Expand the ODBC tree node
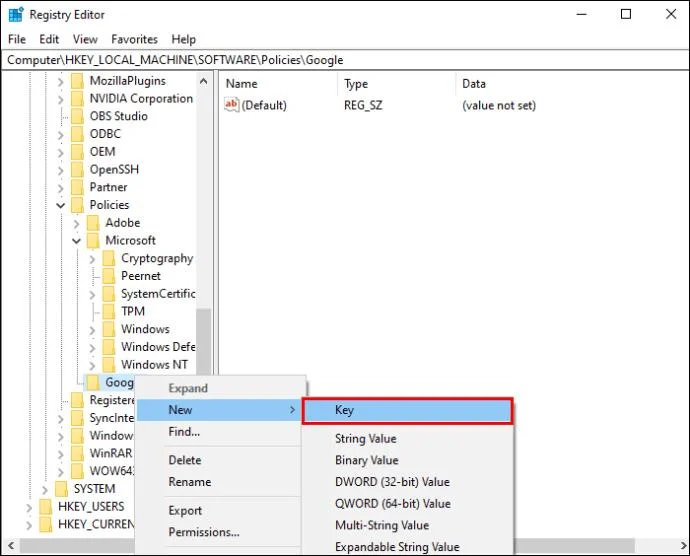 (x=61, y=135)
